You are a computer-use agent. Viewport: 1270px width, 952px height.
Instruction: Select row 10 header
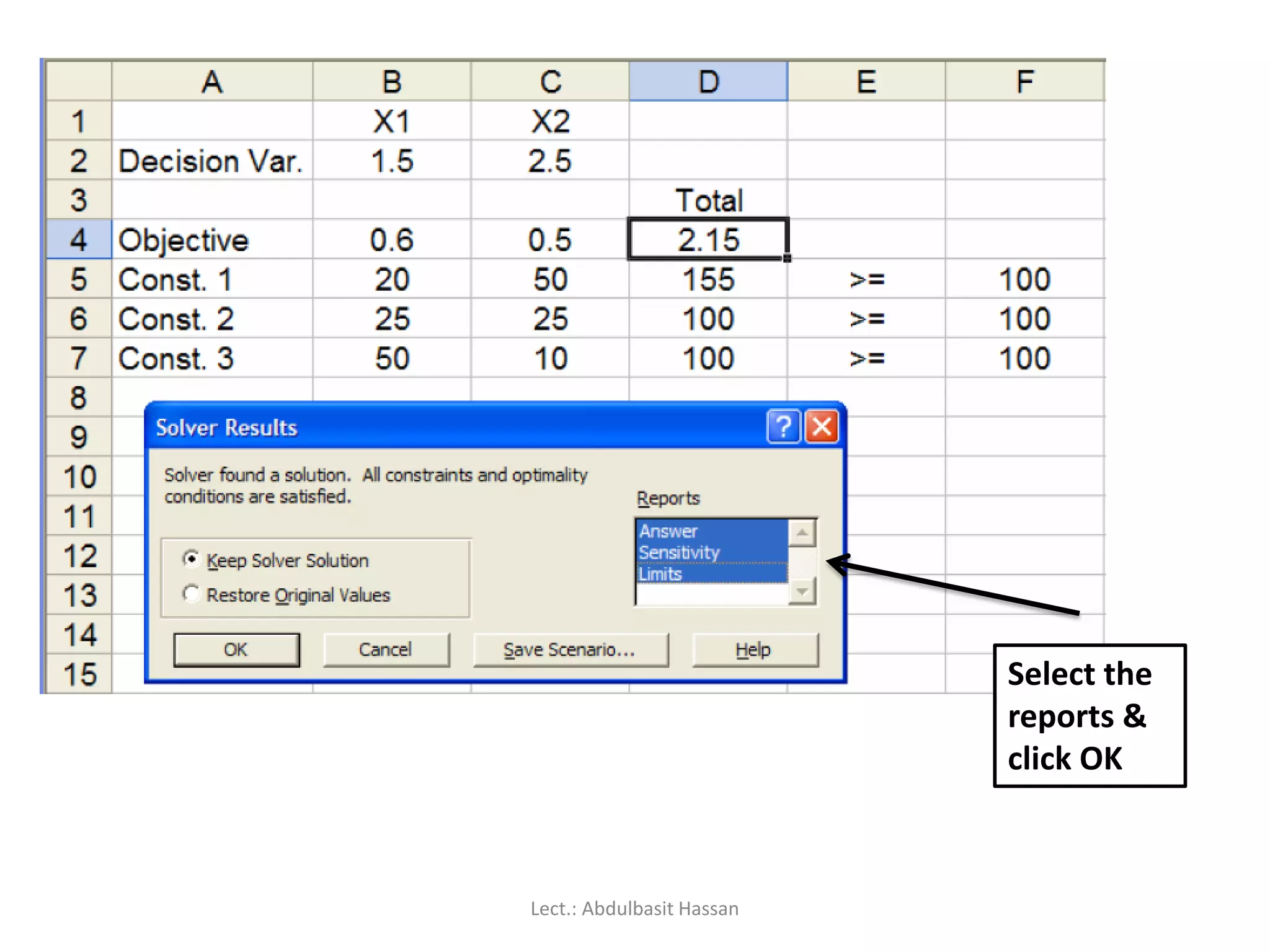(x=79, y=477)
